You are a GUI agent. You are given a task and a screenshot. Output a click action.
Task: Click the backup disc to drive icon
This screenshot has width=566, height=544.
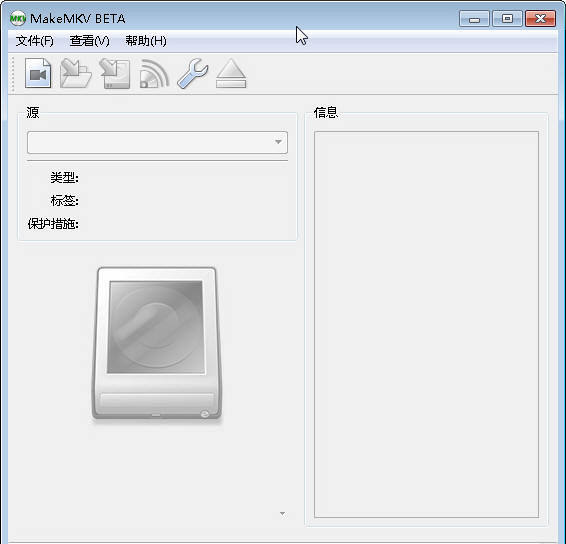point(114,74)
